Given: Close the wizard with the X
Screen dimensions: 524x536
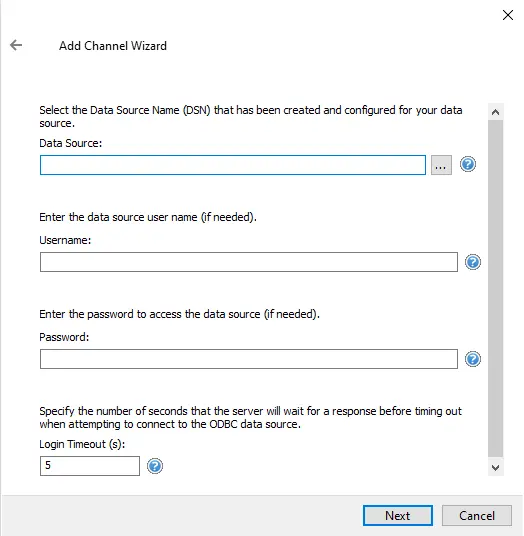Looking at the screenshot, I should pos(508,15).
